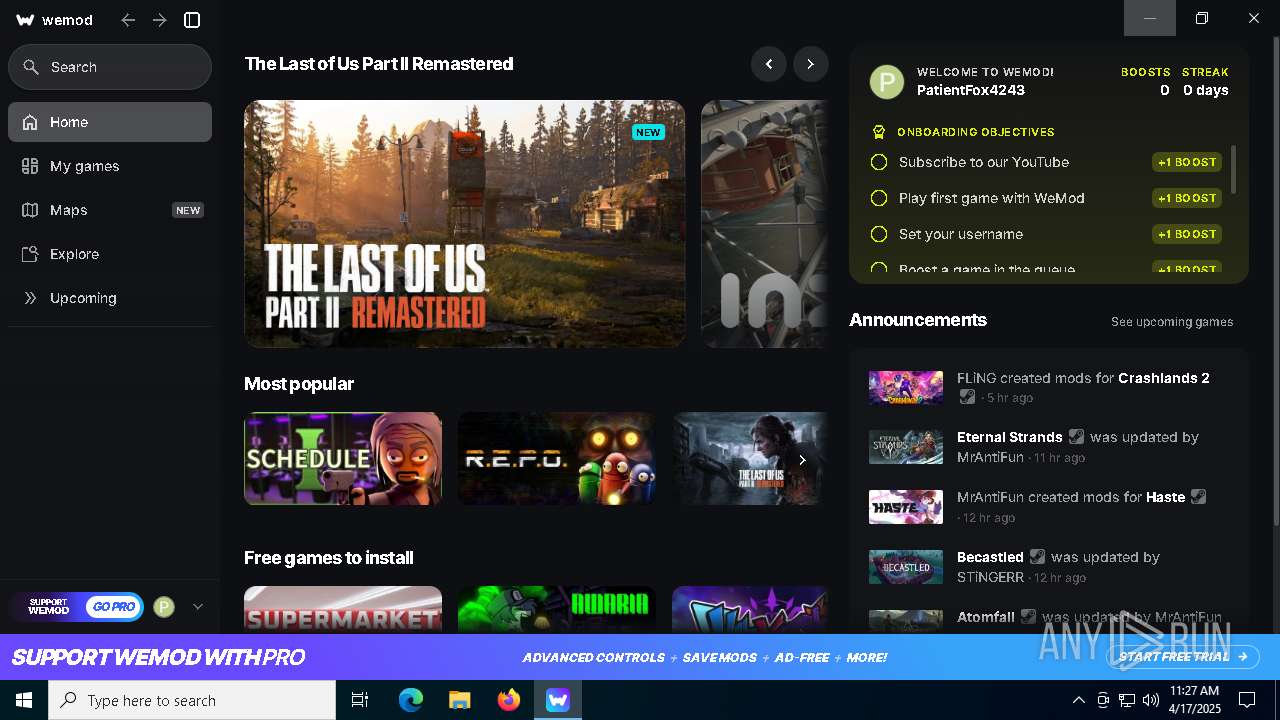1280x720 pixels.
Task: Go back with the left arrow
Action: (x=128, y=20)
